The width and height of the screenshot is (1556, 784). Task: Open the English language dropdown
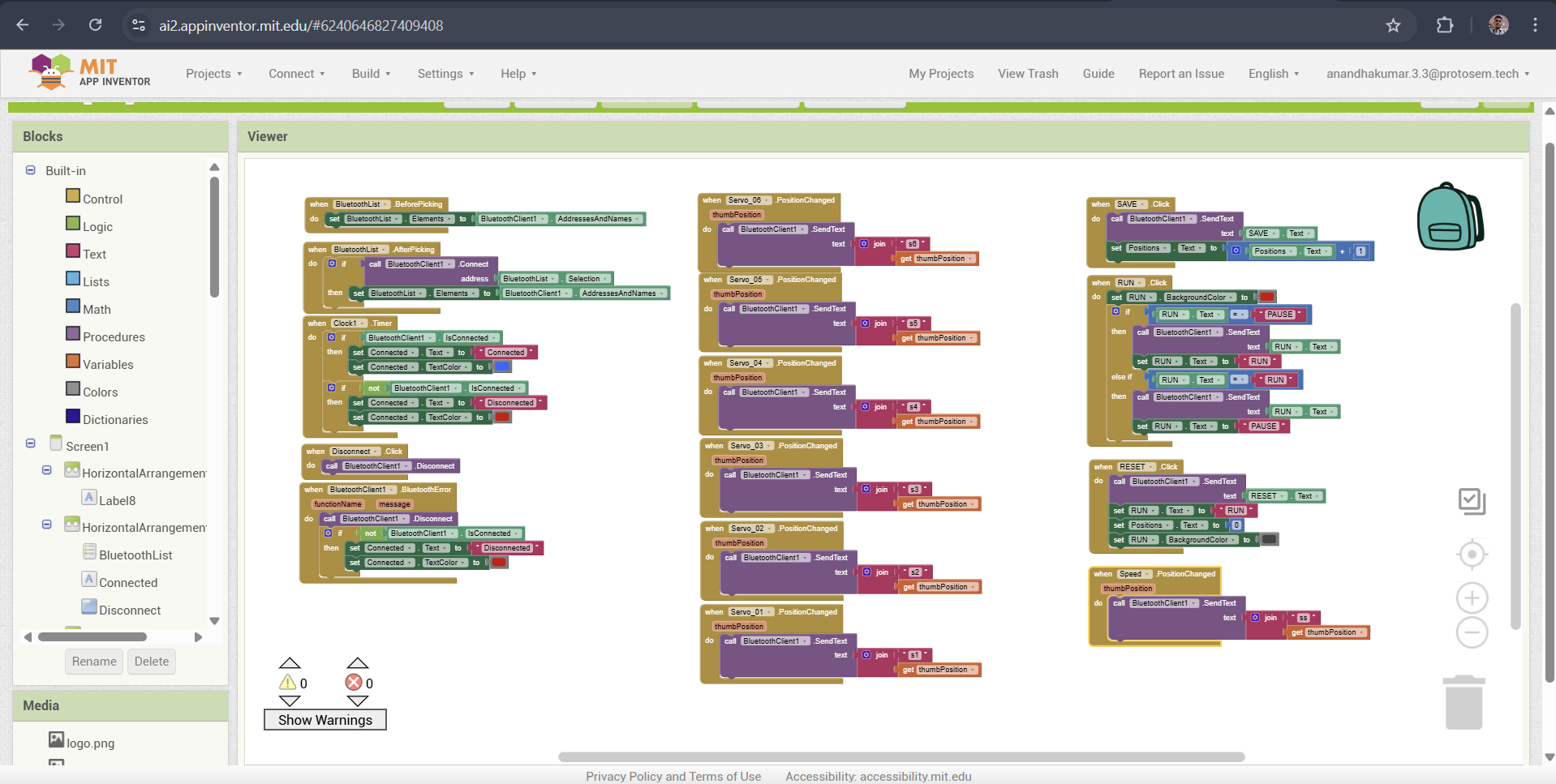pyautogui.click(x=1273, y=74)
